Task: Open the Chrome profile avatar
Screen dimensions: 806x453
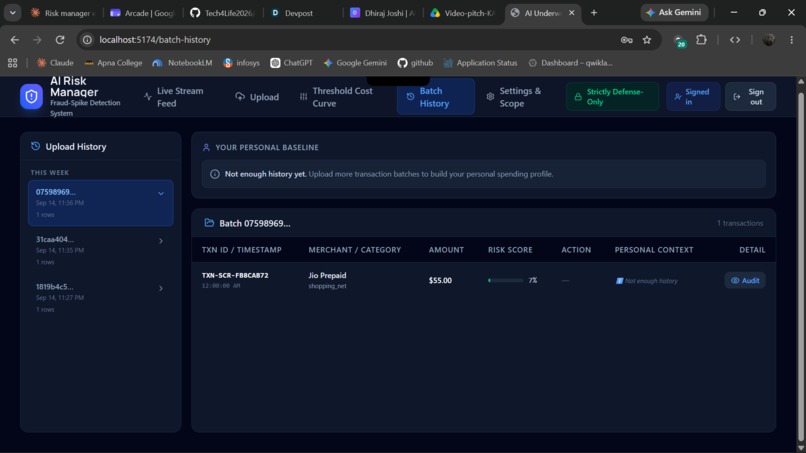Action: tap(768, 40)
